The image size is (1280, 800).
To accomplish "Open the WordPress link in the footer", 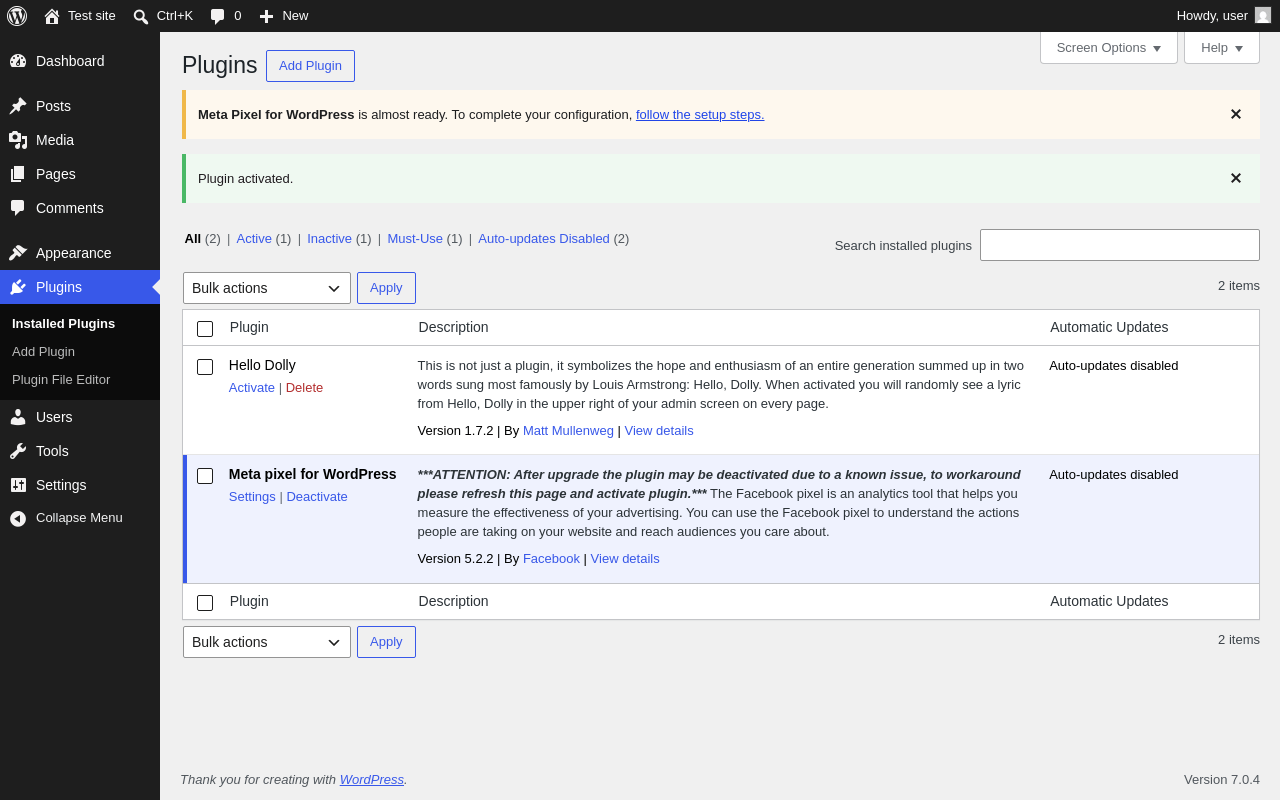I will coord(372,780).
